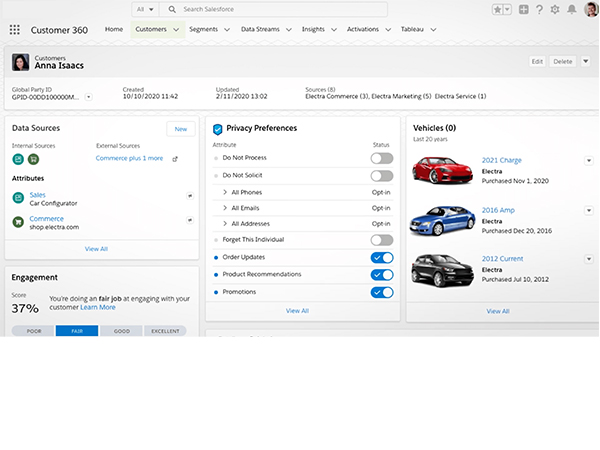600x450 pixels.
Task: Select the GOOD engagement segment
Action: (x=122, y=331)
